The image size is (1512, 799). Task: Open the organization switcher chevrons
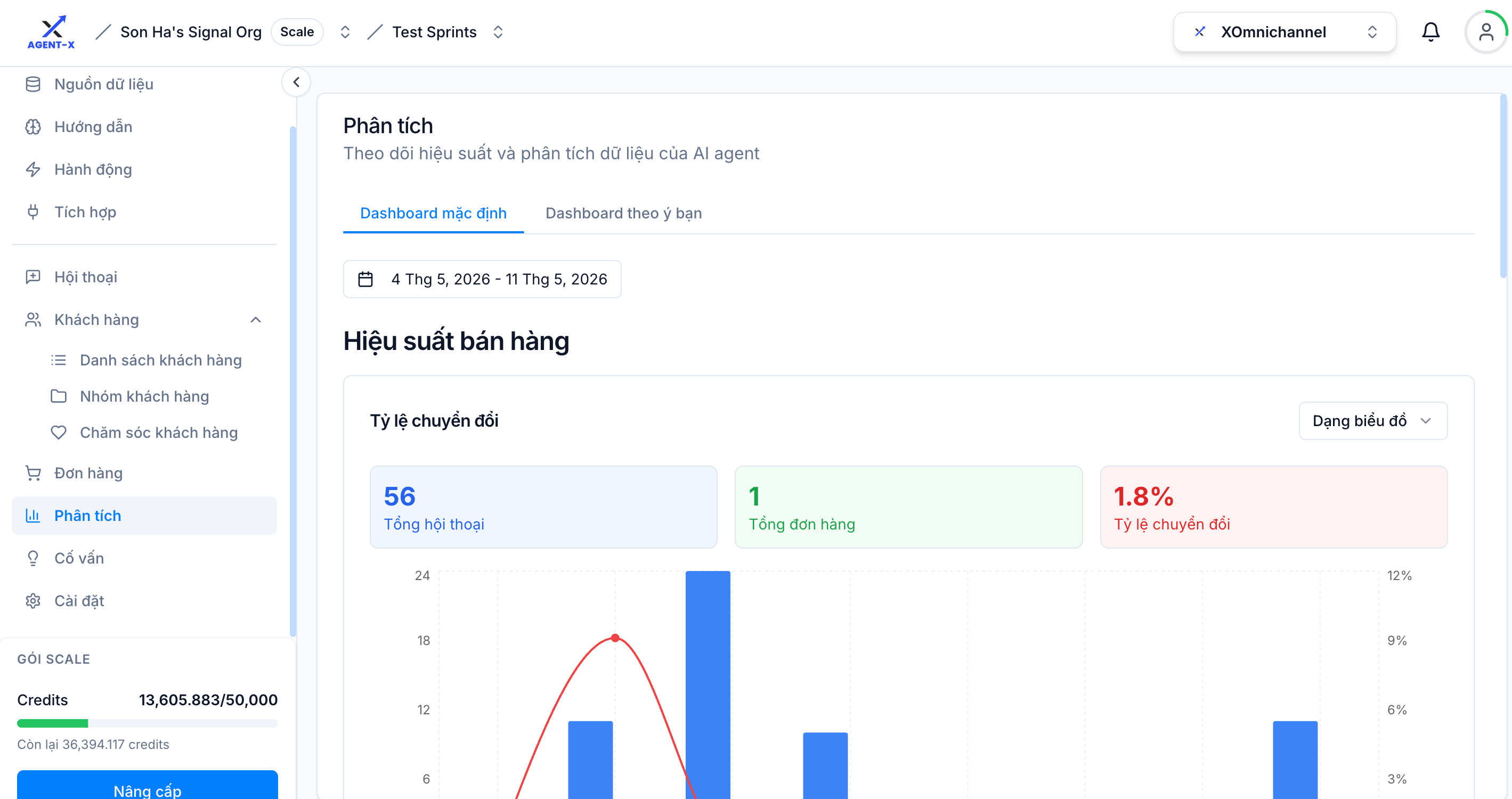point(345,31)
